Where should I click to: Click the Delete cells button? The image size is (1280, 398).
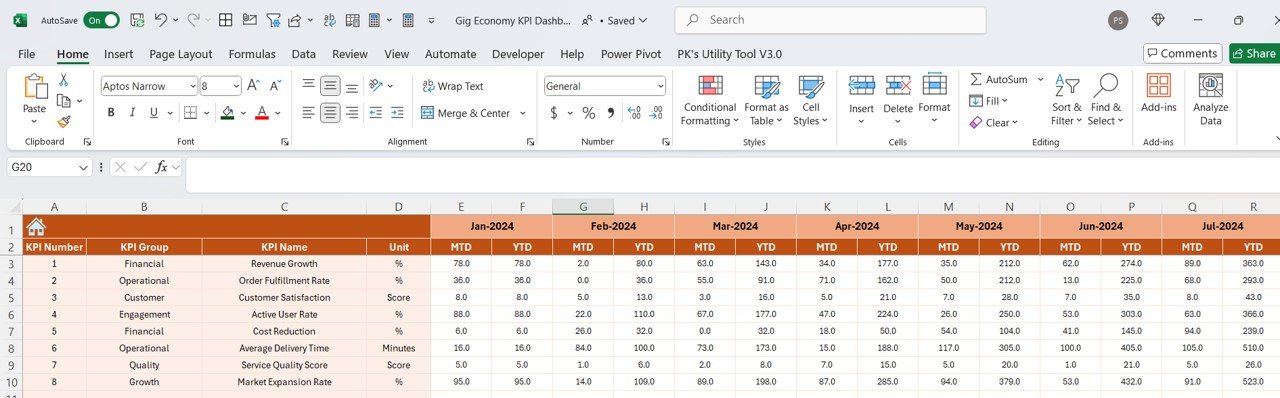pyautogui.click(x=898, y=100)
